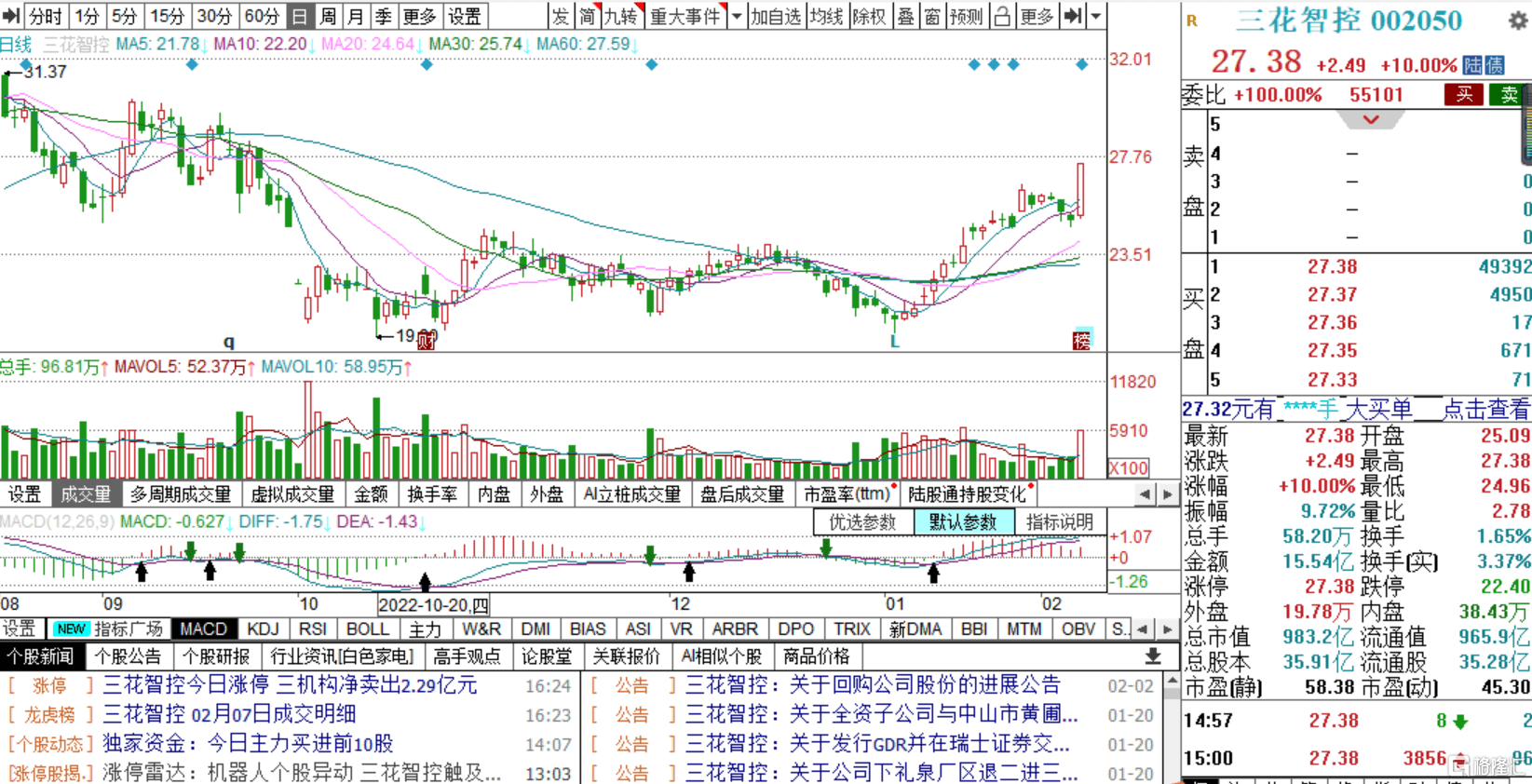Image resolution: width=1532 pixels, height=784 pixels.
Task: Click the red down chevron above sell orders
Action: [x=1371, y=120]
